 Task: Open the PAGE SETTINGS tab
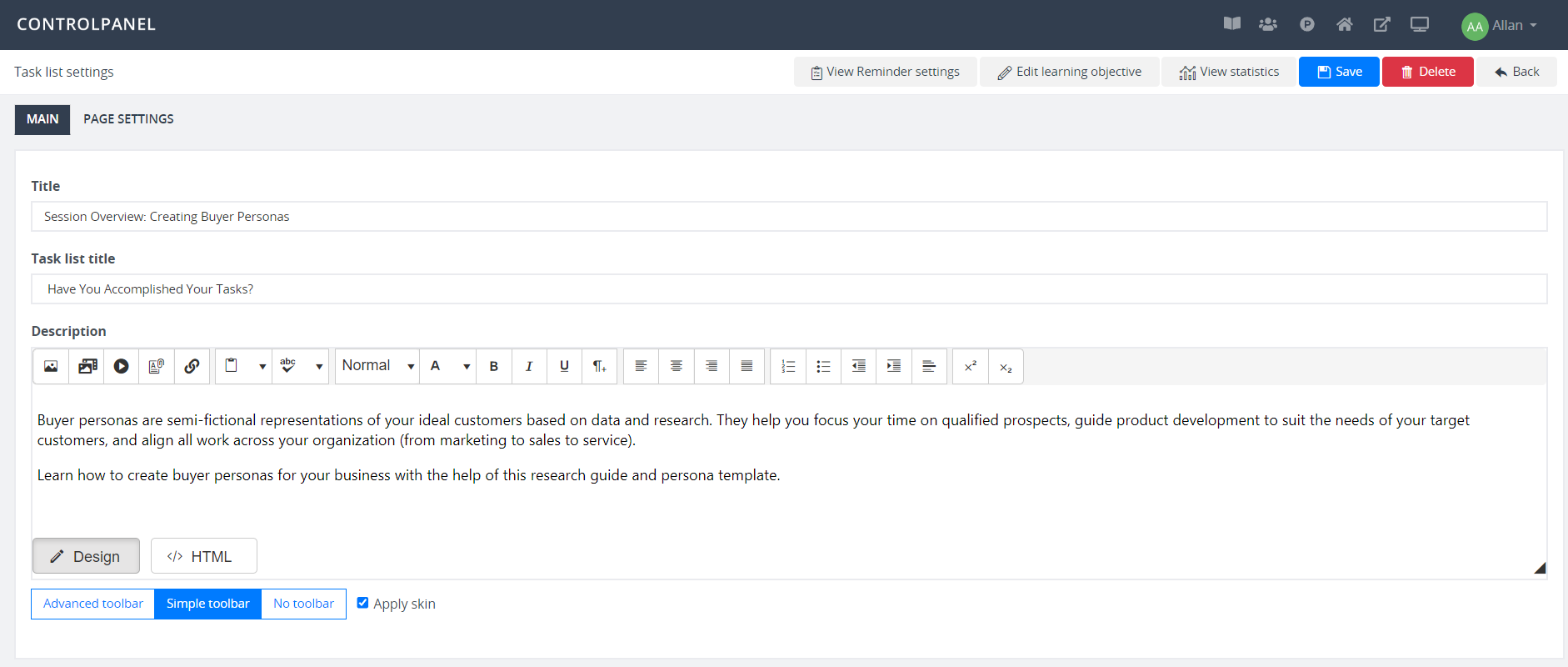tap(128, 119)
